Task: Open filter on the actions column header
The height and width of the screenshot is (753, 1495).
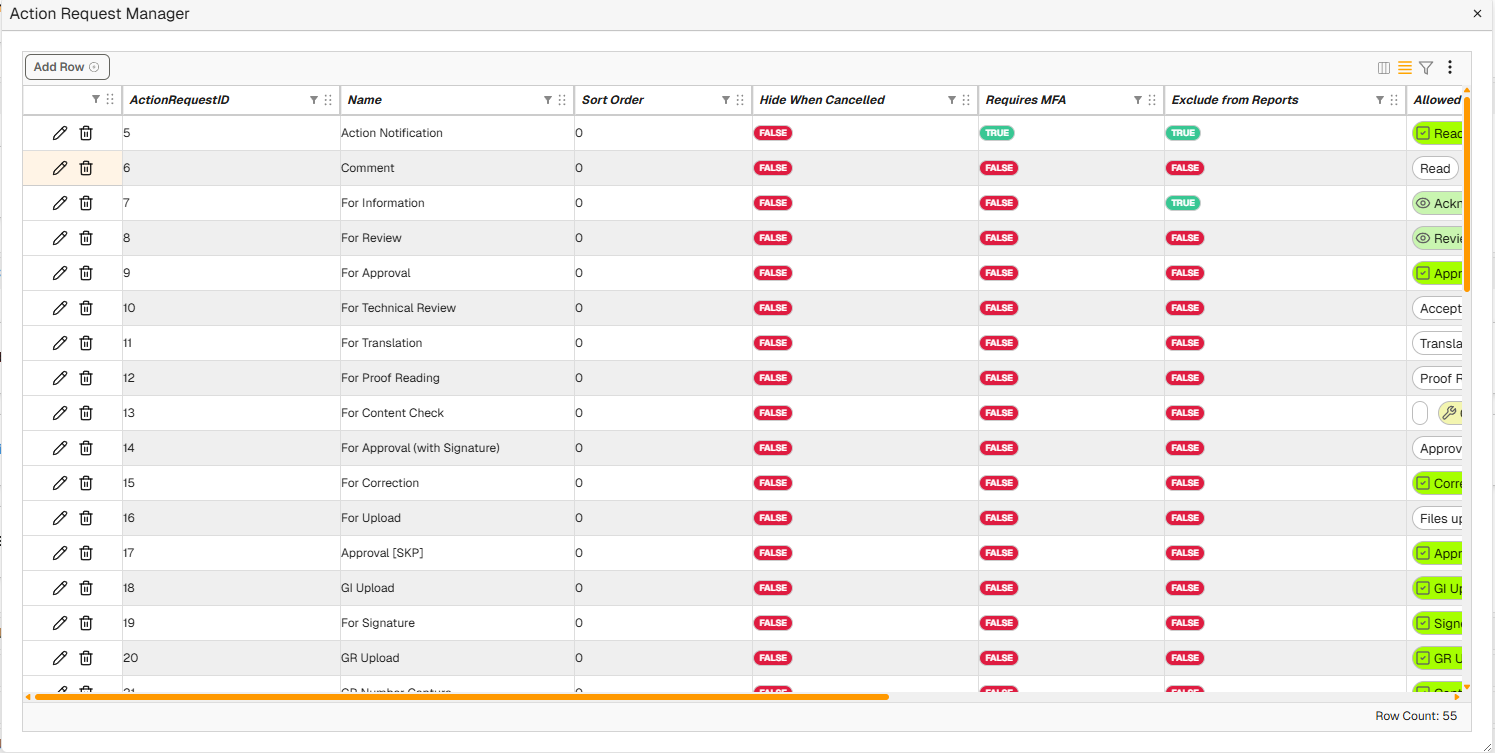Action: point(96,100)
